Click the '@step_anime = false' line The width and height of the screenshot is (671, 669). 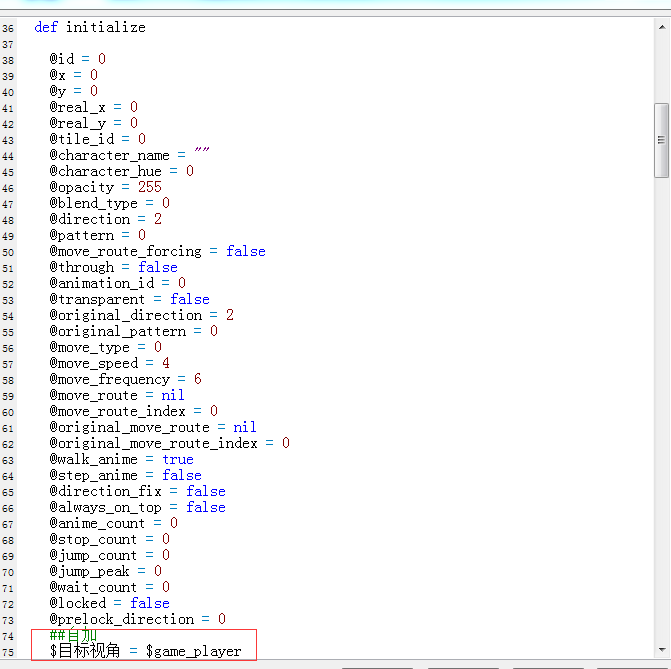coord(125,475)
